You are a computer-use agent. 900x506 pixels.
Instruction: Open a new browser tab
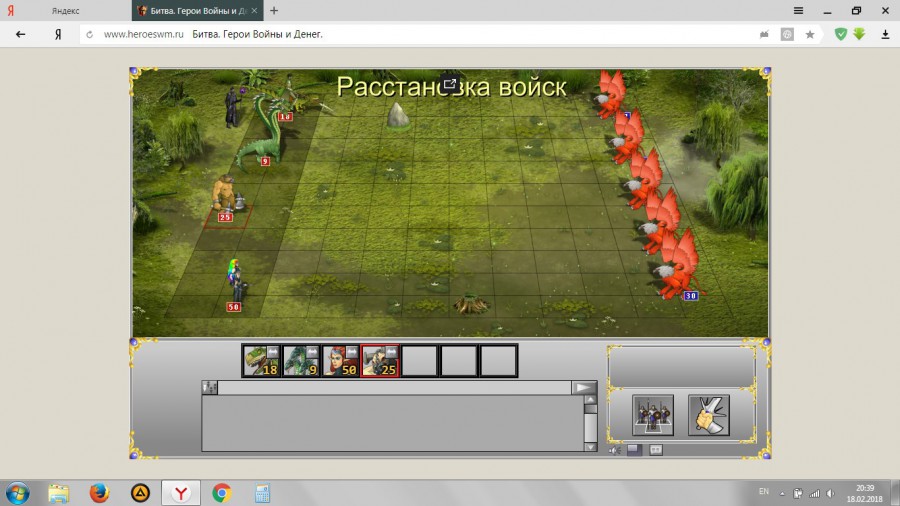pyautogui.click(x=274, y=11)
